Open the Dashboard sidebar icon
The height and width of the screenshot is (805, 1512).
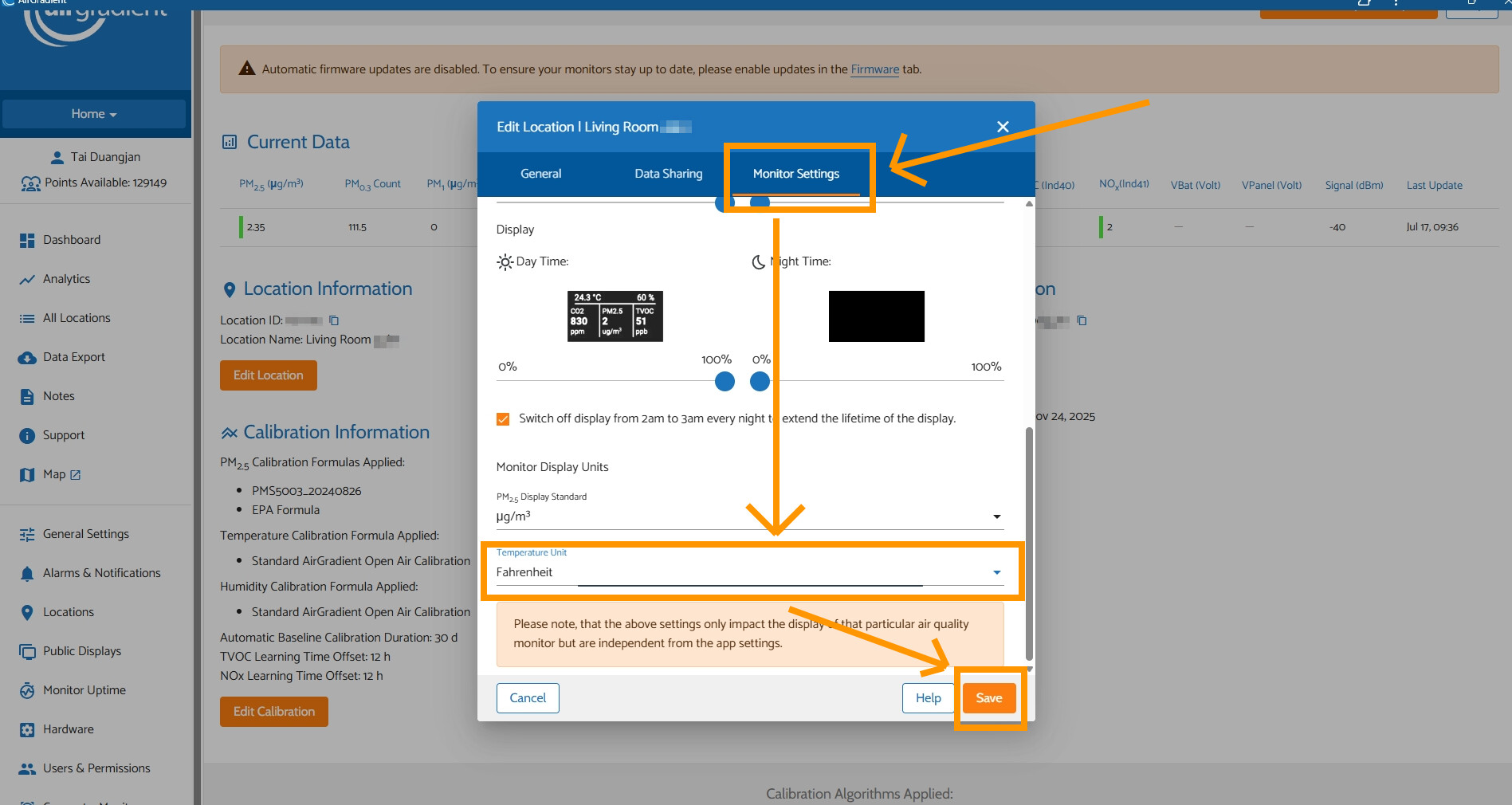[x=27, y=240]
